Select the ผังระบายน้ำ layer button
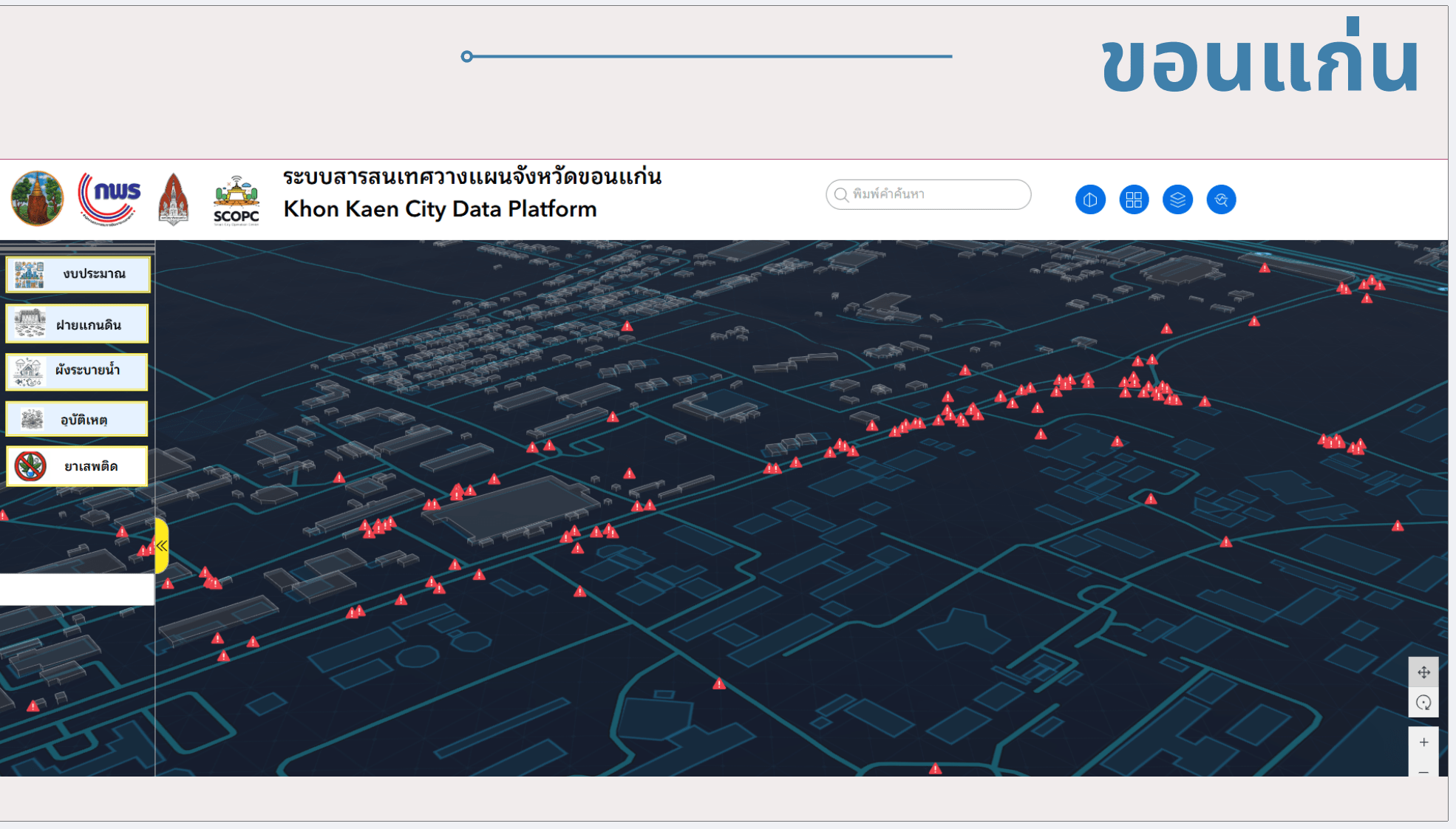This screenshot has height=829, width=1456. [78, 371]
